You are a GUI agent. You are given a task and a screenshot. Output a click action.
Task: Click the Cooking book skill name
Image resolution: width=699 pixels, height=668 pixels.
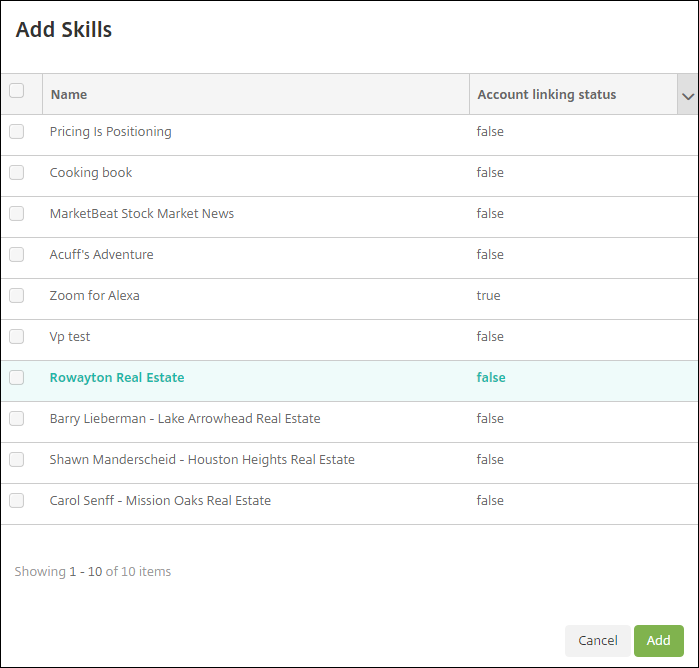pyautogui.click(x=91, y=173)
